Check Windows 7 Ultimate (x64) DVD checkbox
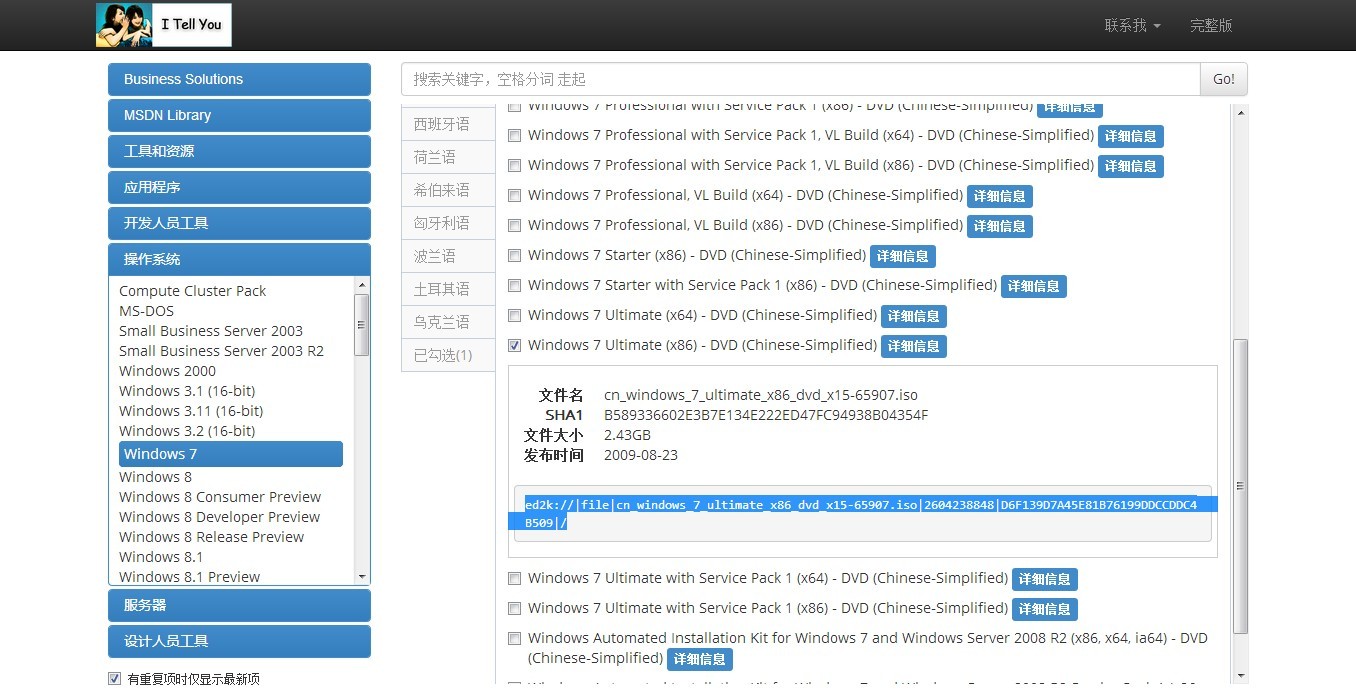Screen dimensions: 1356x700 (515, 315)
